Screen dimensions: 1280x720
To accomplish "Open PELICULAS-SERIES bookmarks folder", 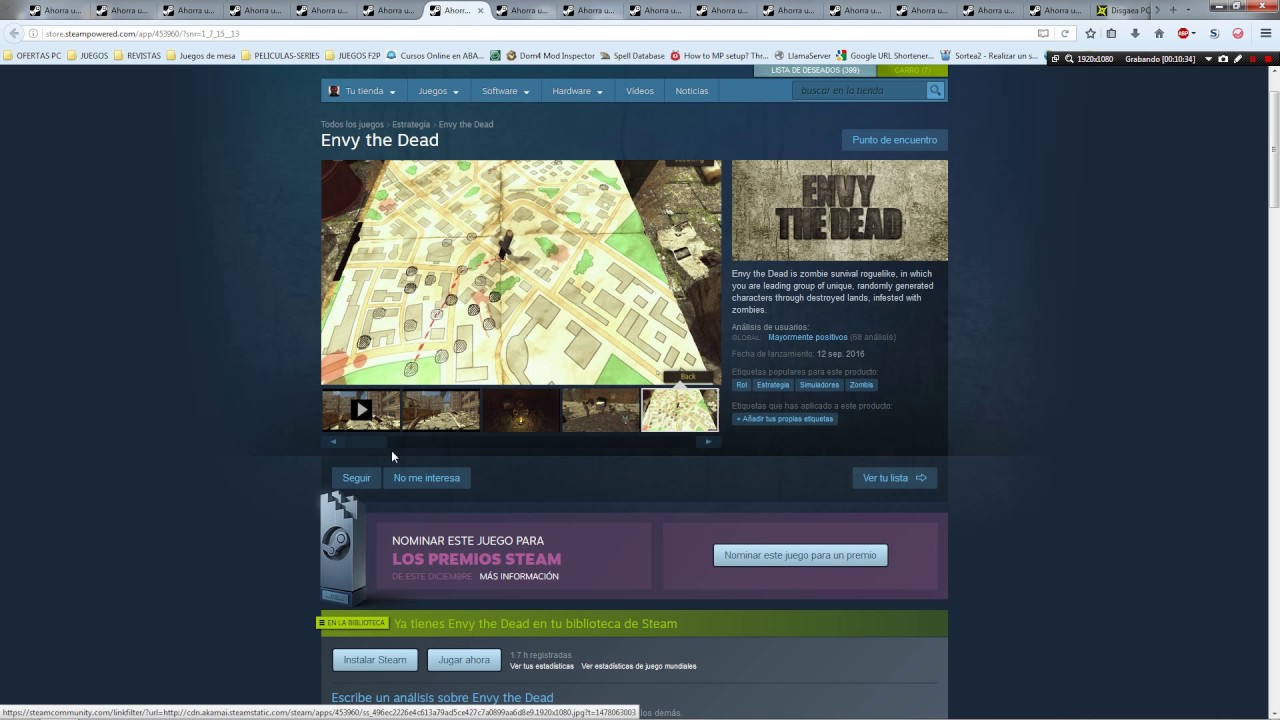I will [280, 56].
